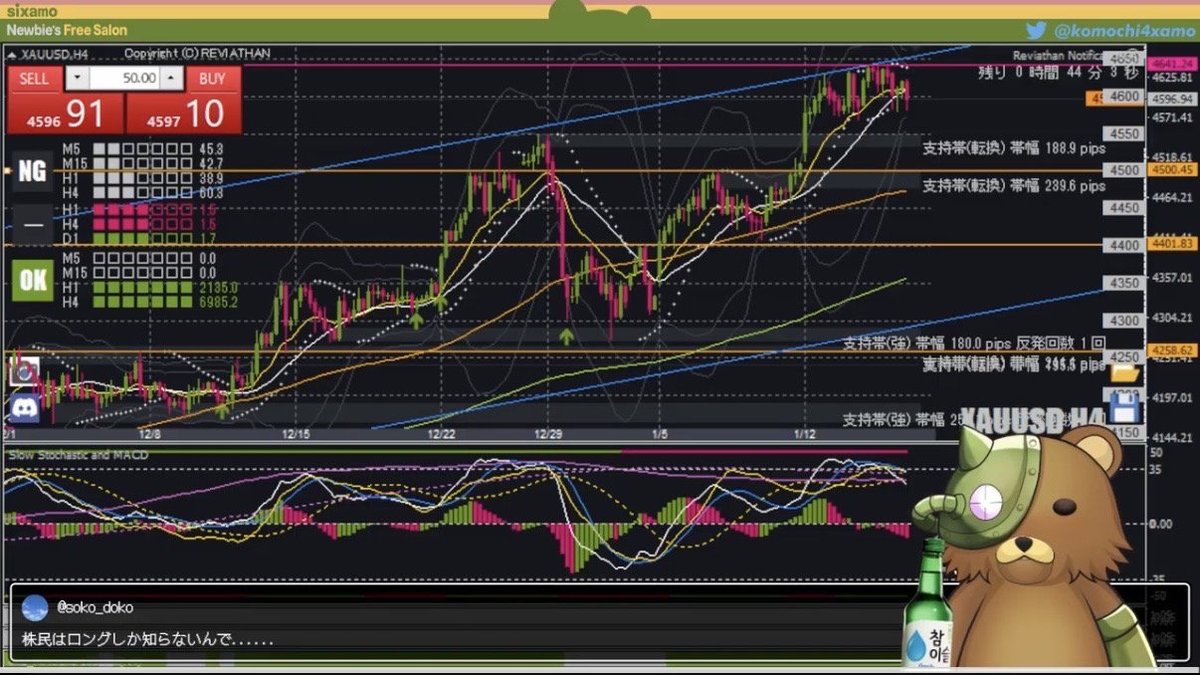Image resolution: width=1200 pixels, height=675 pixels.
Task: Click the remaining time countdown 44 分
Action: 1057,72
